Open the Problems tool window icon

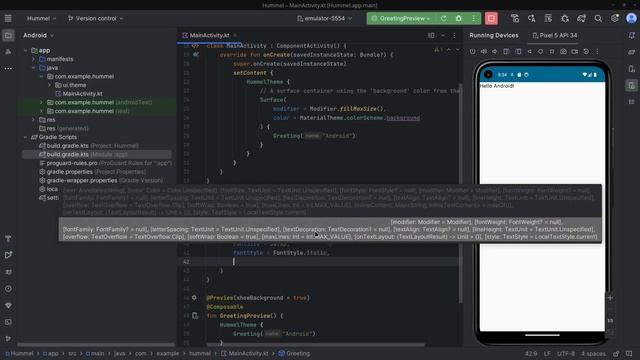pos(8,289)
